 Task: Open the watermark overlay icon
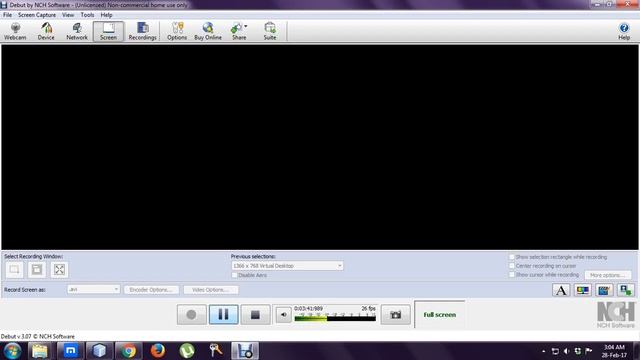(x=626, y=290)
